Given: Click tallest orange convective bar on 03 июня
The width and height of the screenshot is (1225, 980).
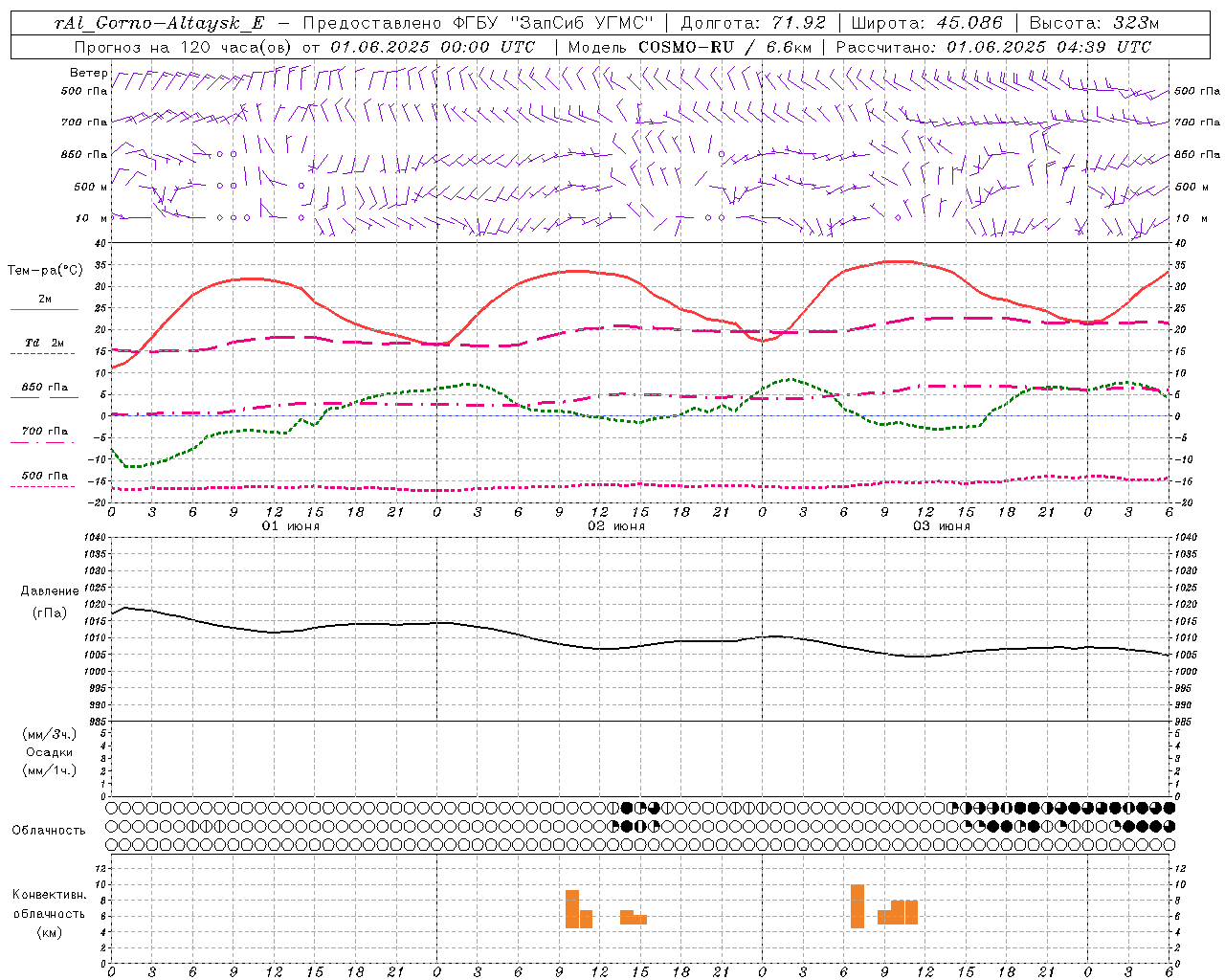Looking at the screenshot, I should [857, 906].
